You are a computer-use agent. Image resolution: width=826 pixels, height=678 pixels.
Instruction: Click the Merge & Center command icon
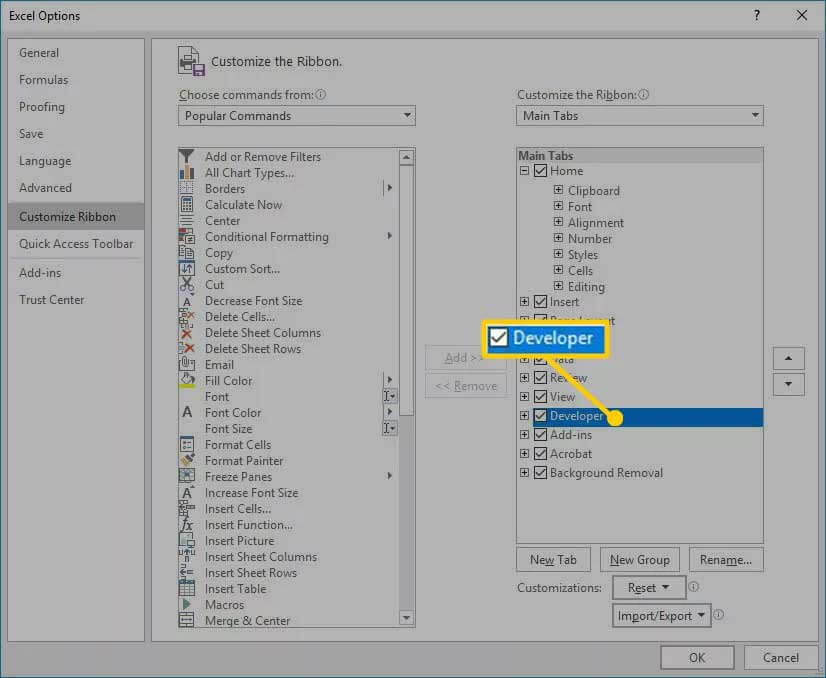click(187, 621)
